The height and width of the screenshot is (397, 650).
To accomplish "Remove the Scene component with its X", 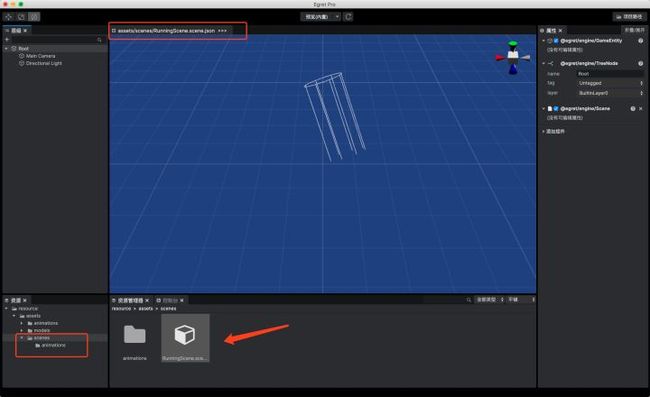I will point(640,109).
